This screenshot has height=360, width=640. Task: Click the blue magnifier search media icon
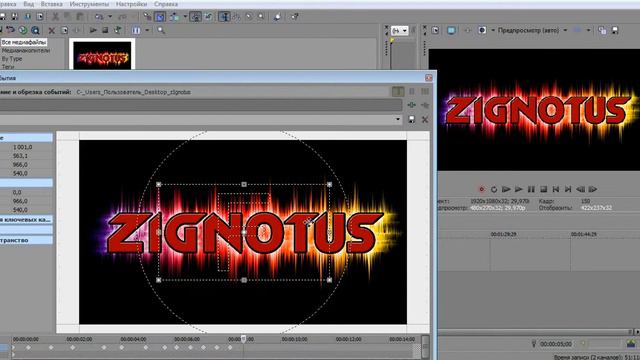click(x=36, y=30)
